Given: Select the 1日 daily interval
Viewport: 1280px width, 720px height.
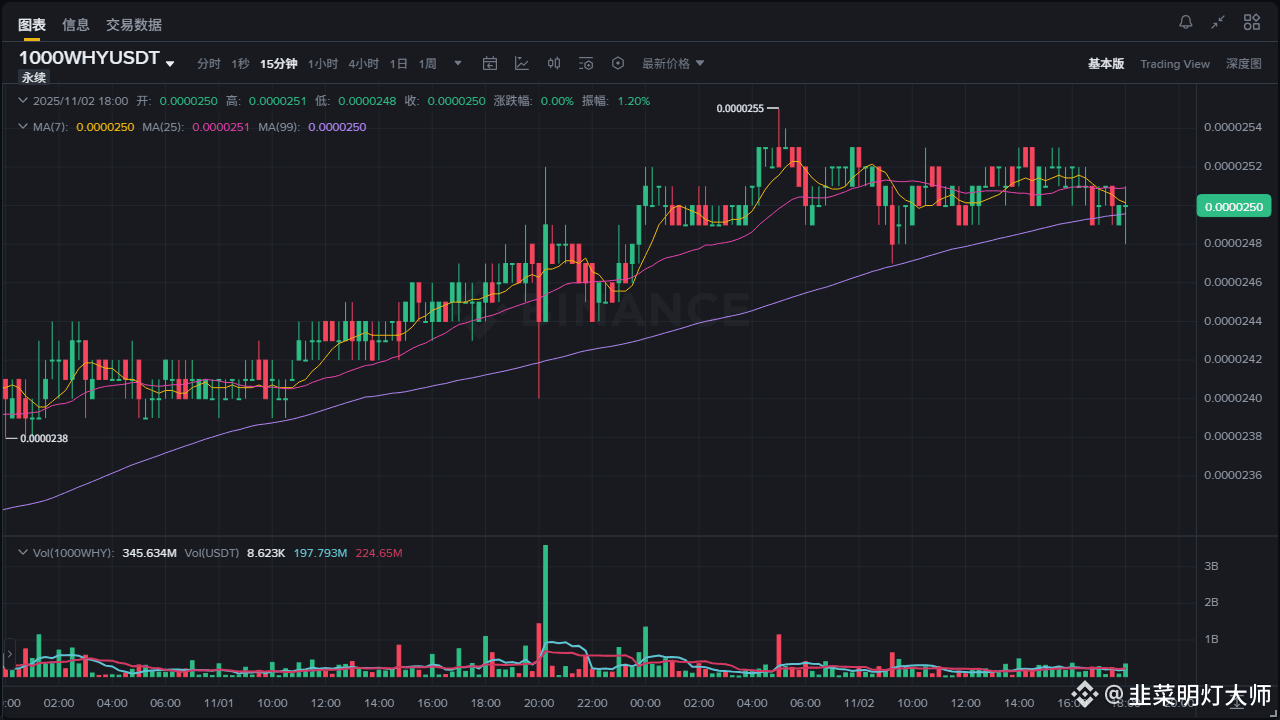Looking at the screenshot, I should (x=398, y=63).
